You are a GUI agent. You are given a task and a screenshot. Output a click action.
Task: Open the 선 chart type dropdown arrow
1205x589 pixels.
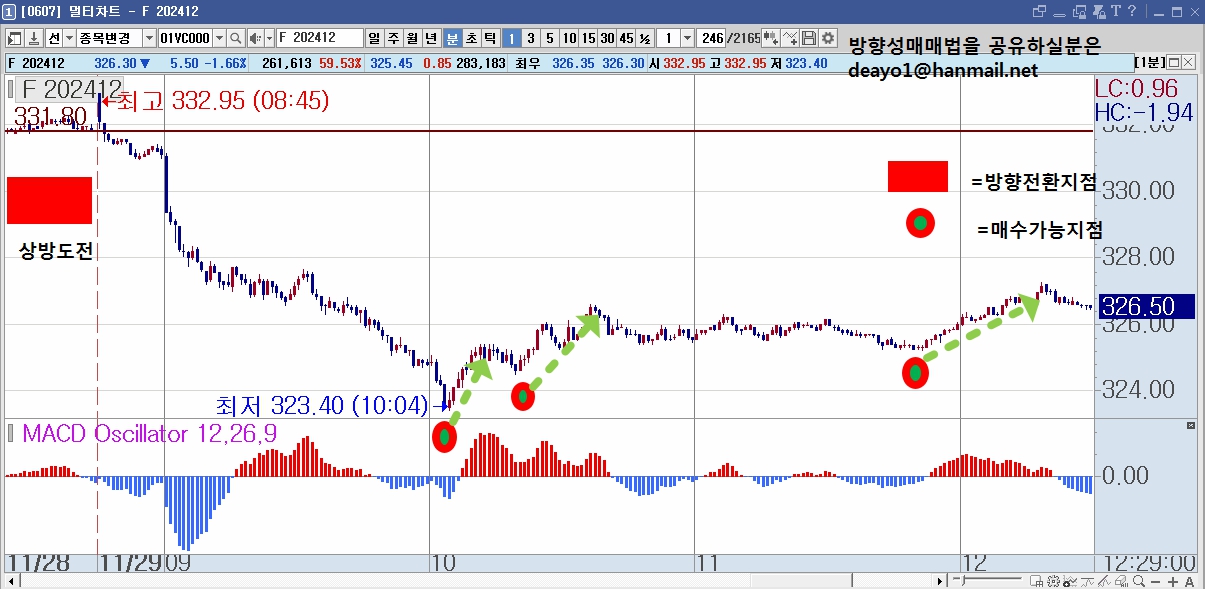68,38
